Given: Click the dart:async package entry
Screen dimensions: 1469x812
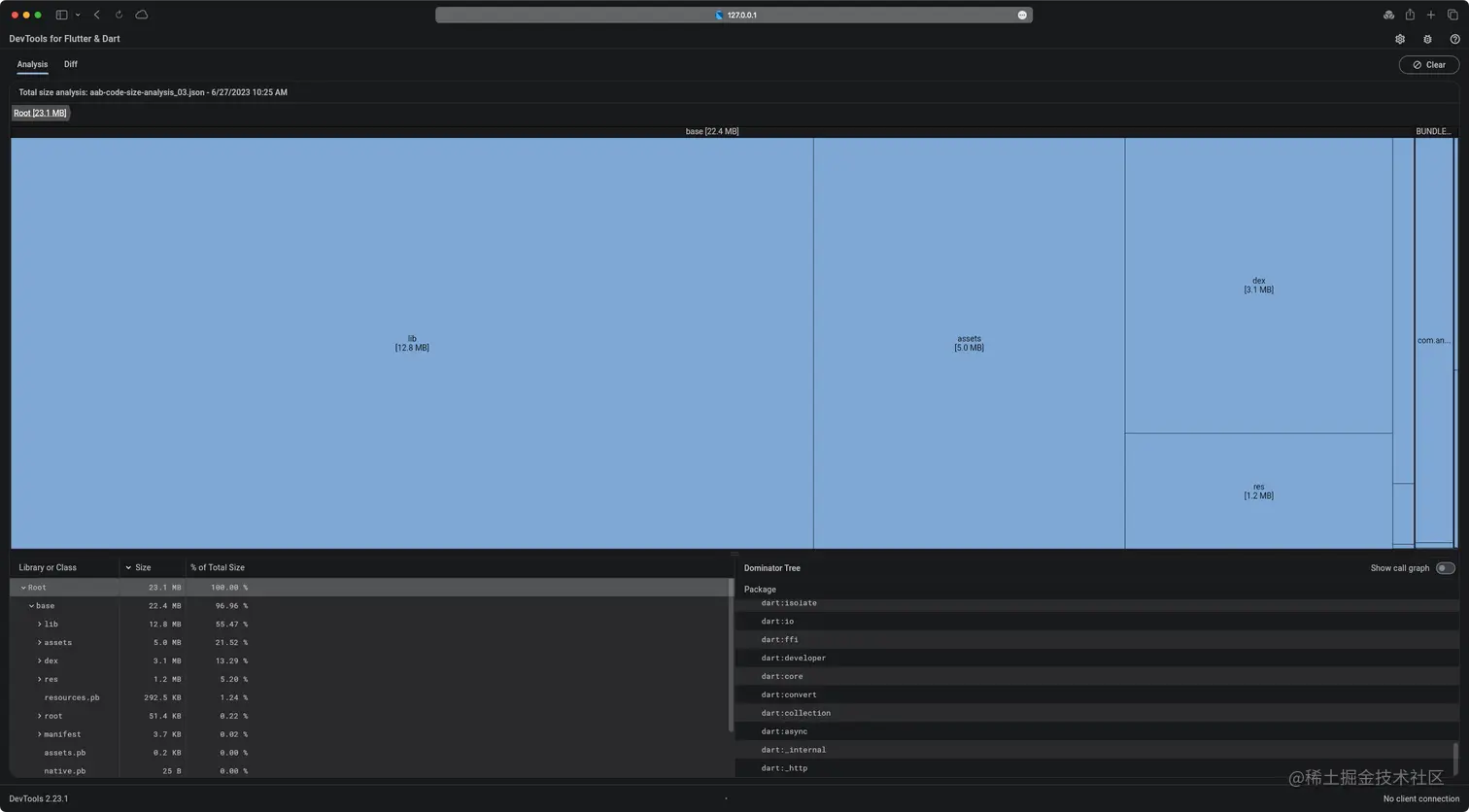Looking at the screenshot, I should 784,731.
